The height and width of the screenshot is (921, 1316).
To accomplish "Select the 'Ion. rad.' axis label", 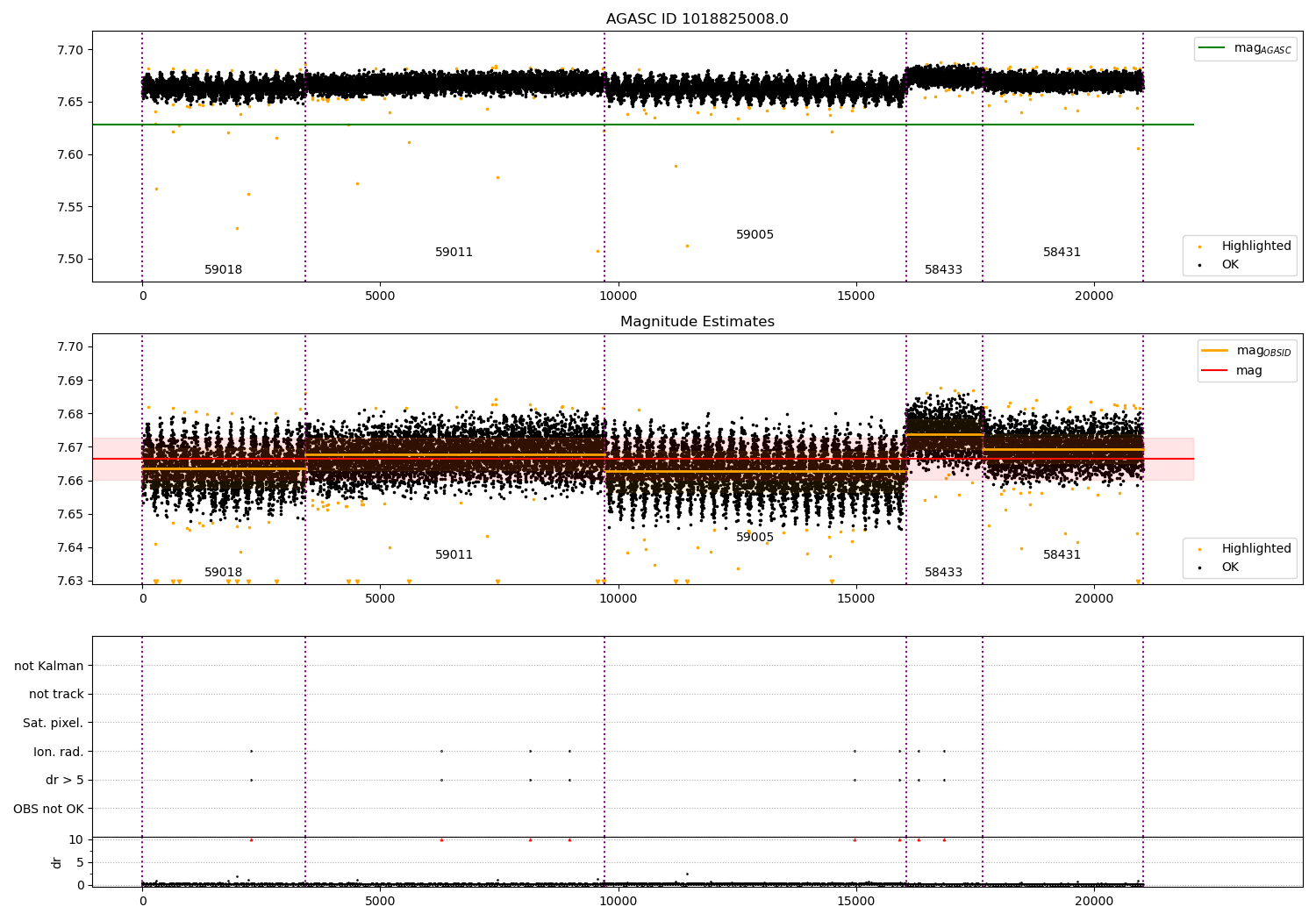I will 59,752.
